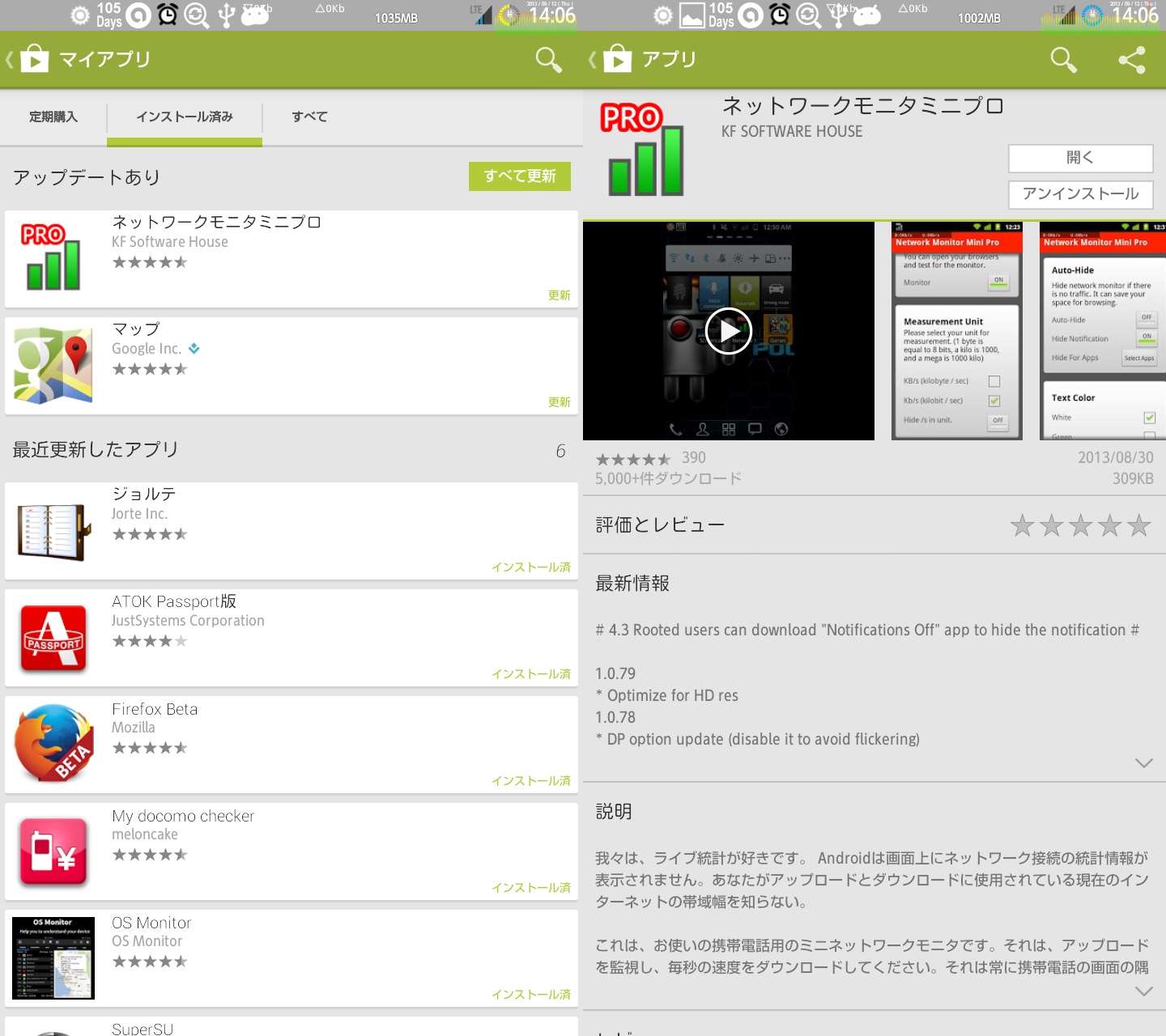This screenshot has width=1166, height=1036.
Task: Open the My docomo checker title
Action: [x=183, y=816]
